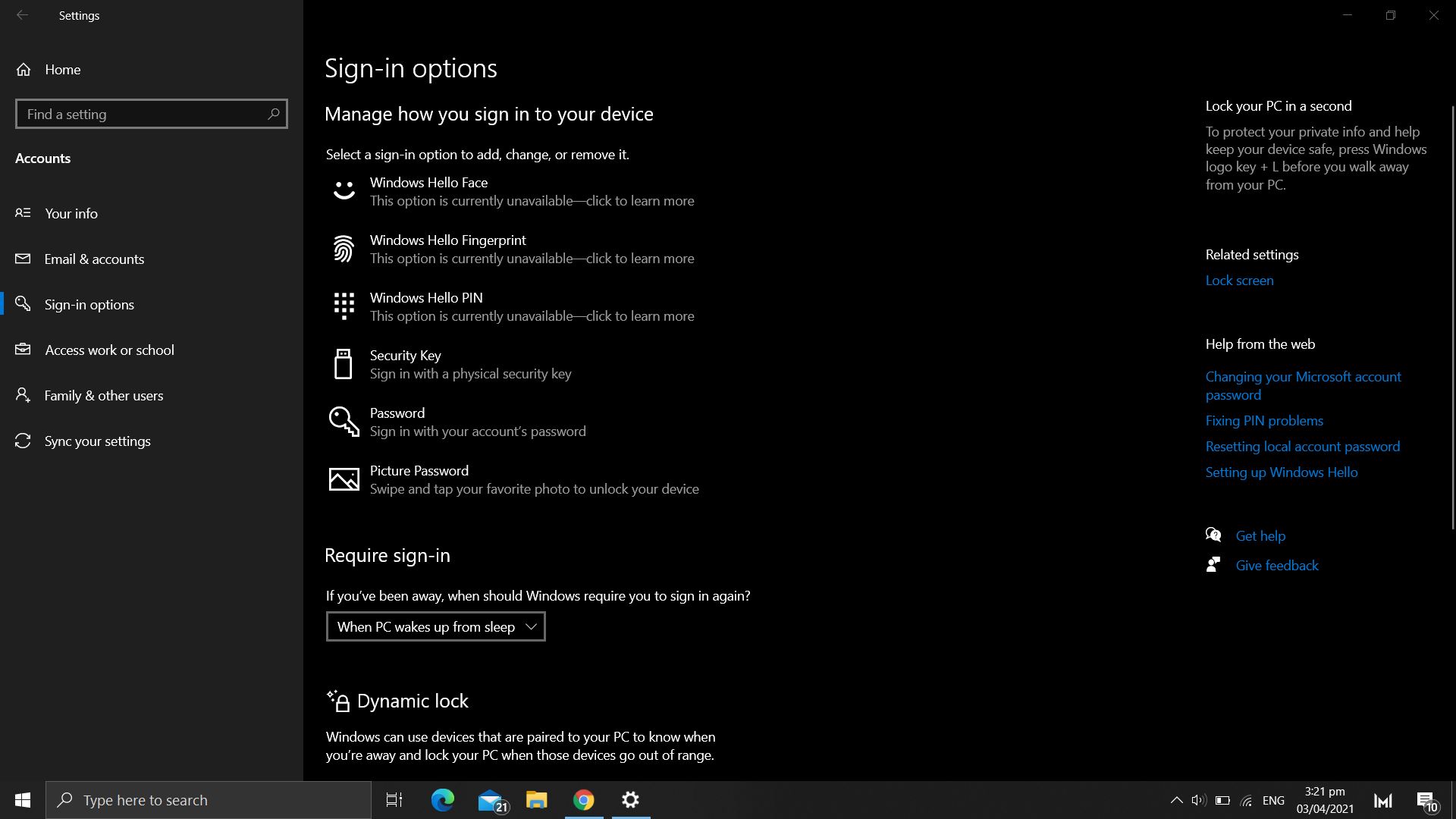1456x819 pixels.
Task: Open Resetting local account password link
Action: (x=1302, y=446)
